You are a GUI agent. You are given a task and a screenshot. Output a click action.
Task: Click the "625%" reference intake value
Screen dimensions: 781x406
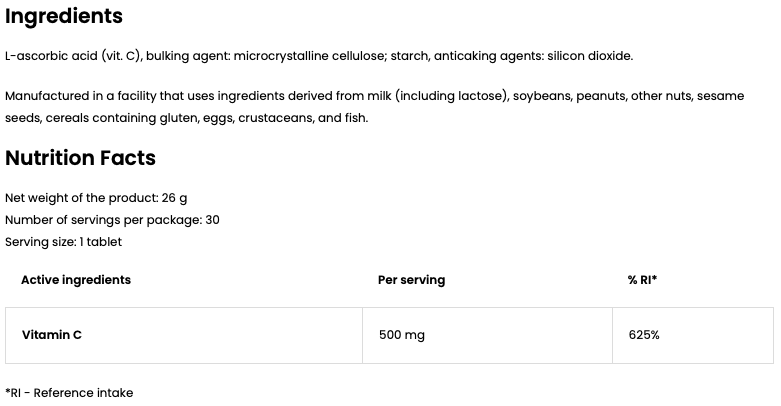[644, 335]
